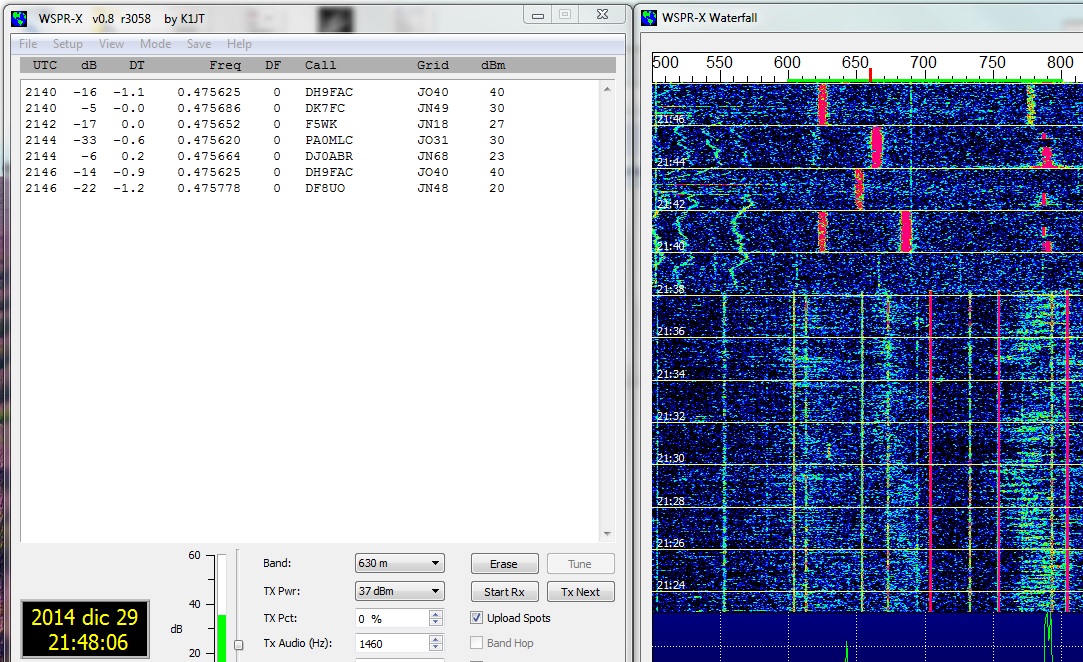
Task: Click the decode list scroll down arrow
Action: click(607, 533)
